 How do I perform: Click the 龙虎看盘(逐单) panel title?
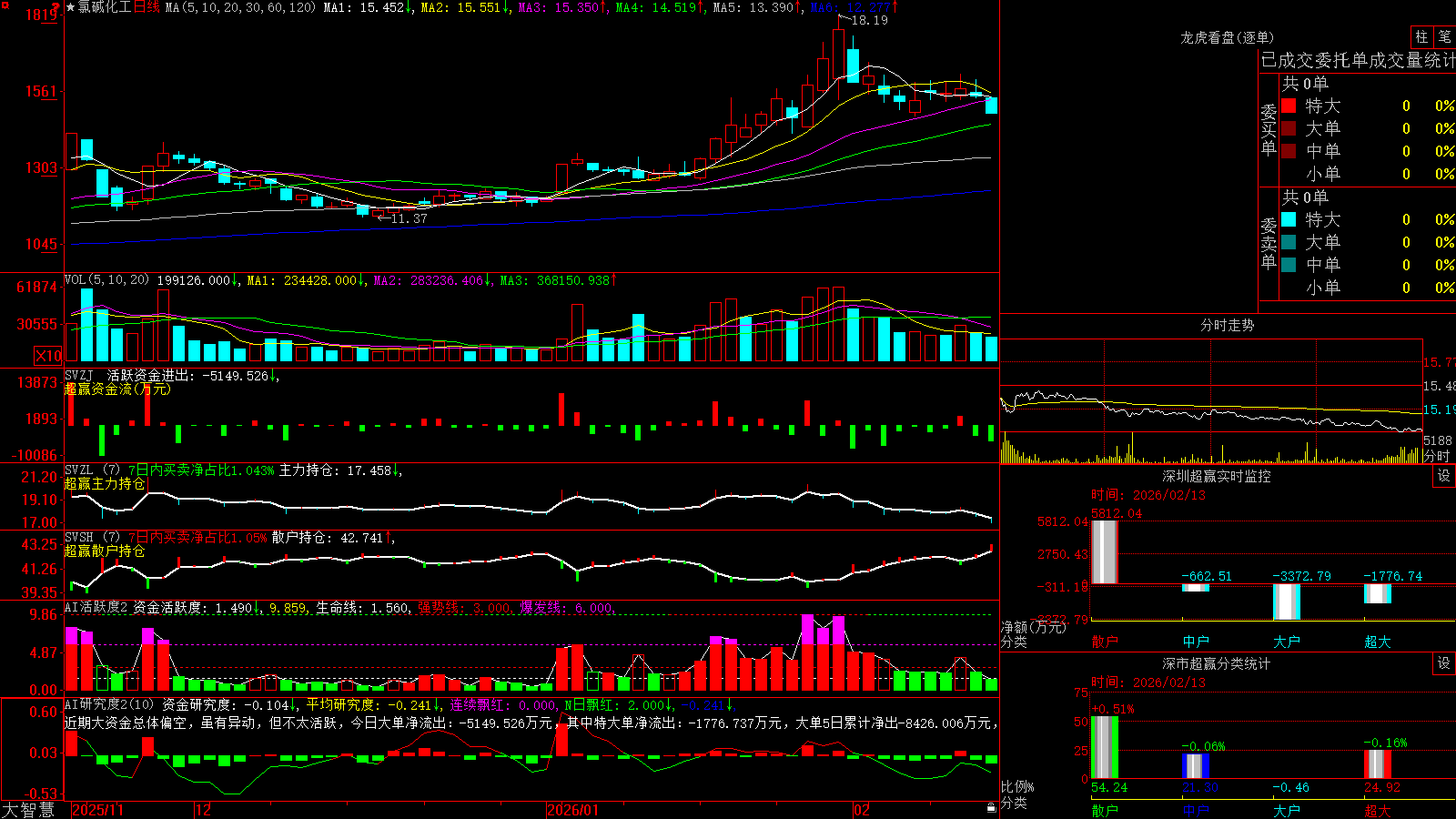1227,37
